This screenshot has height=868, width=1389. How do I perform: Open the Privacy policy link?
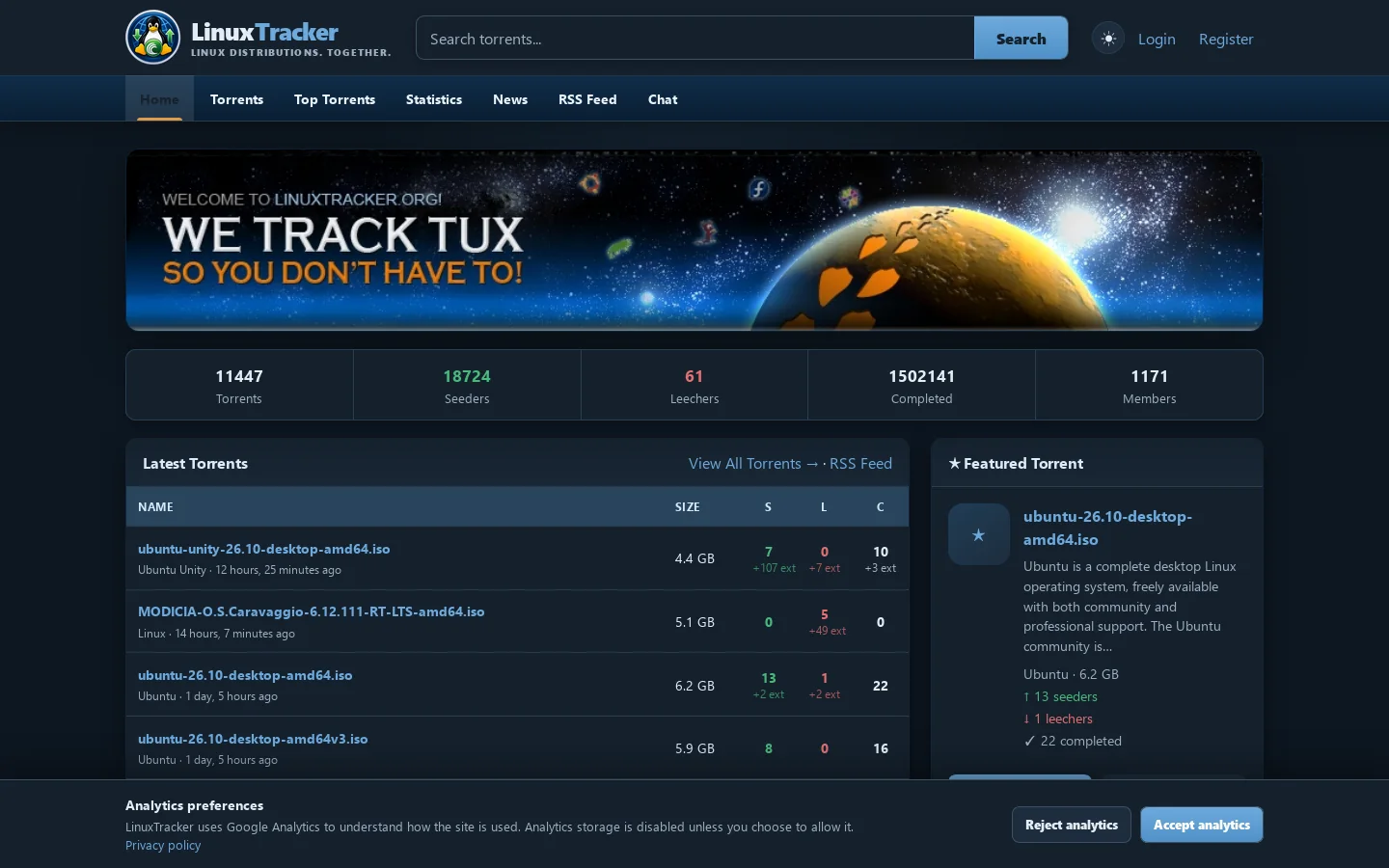[x=163, y=846]
